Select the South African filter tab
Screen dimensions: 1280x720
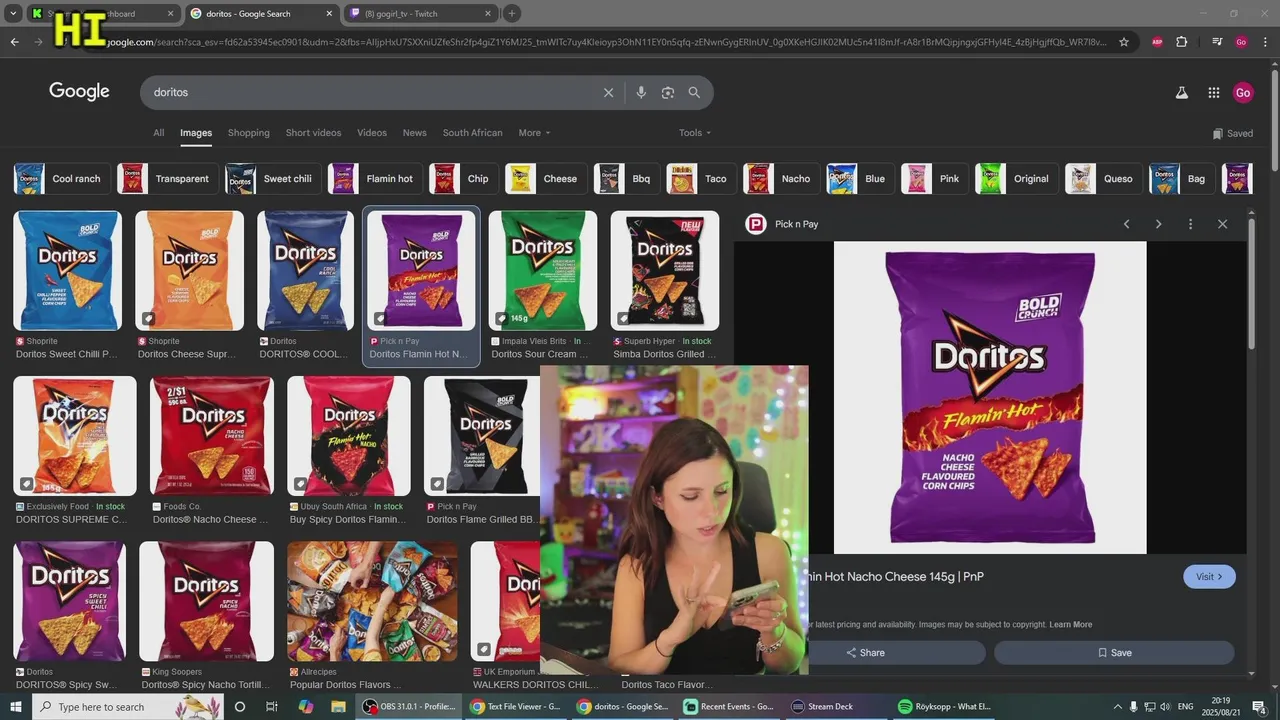(x=472, y=133)
